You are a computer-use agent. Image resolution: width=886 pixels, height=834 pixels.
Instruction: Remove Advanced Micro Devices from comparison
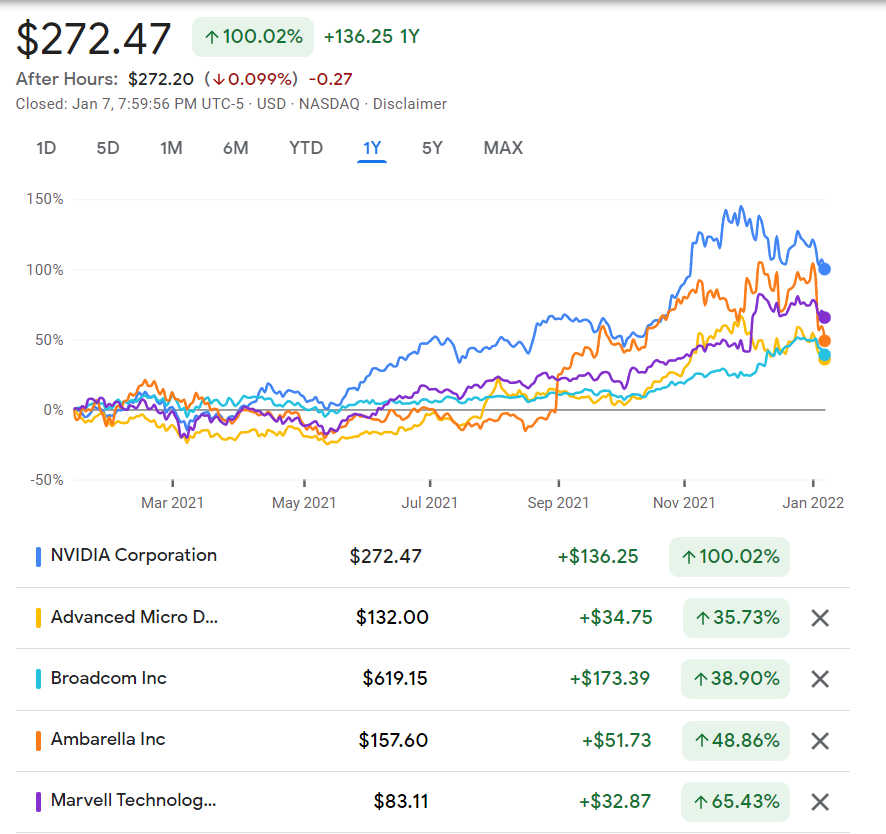[x=820, y=618]
